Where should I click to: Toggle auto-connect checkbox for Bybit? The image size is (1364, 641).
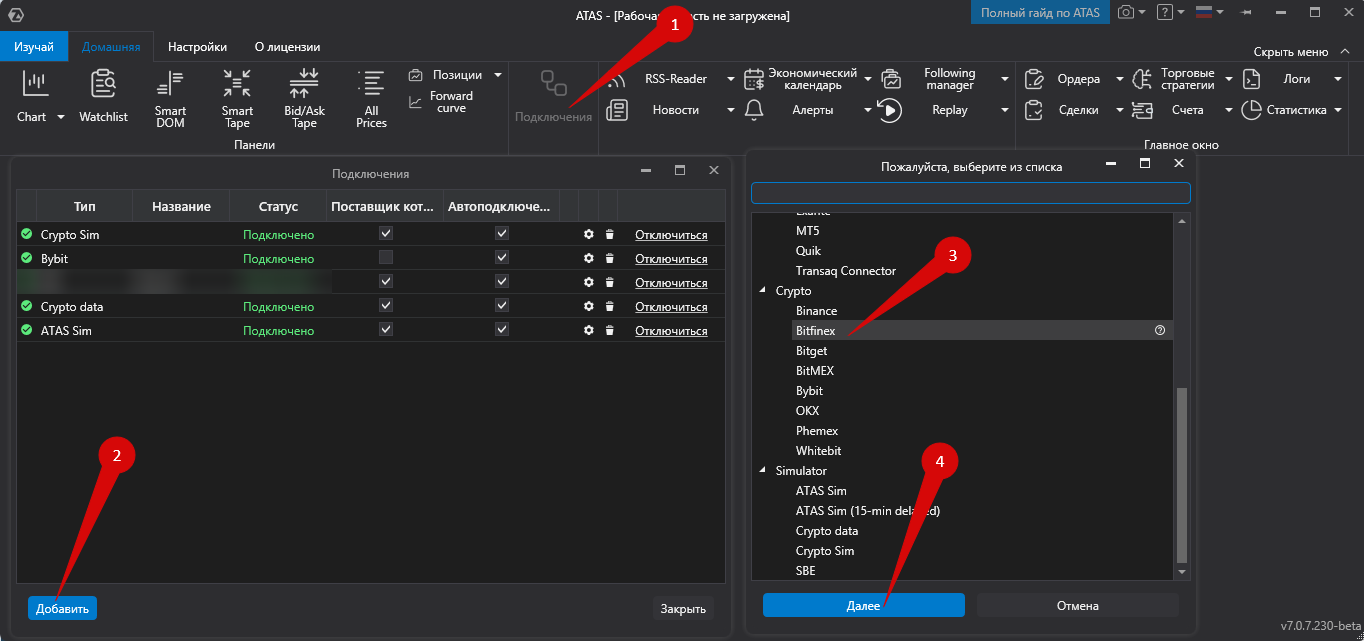502,257
